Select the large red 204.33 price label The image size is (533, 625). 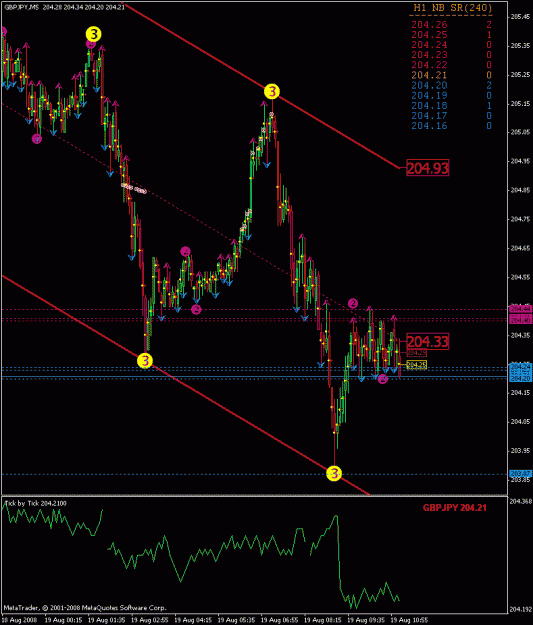(428, 342)
